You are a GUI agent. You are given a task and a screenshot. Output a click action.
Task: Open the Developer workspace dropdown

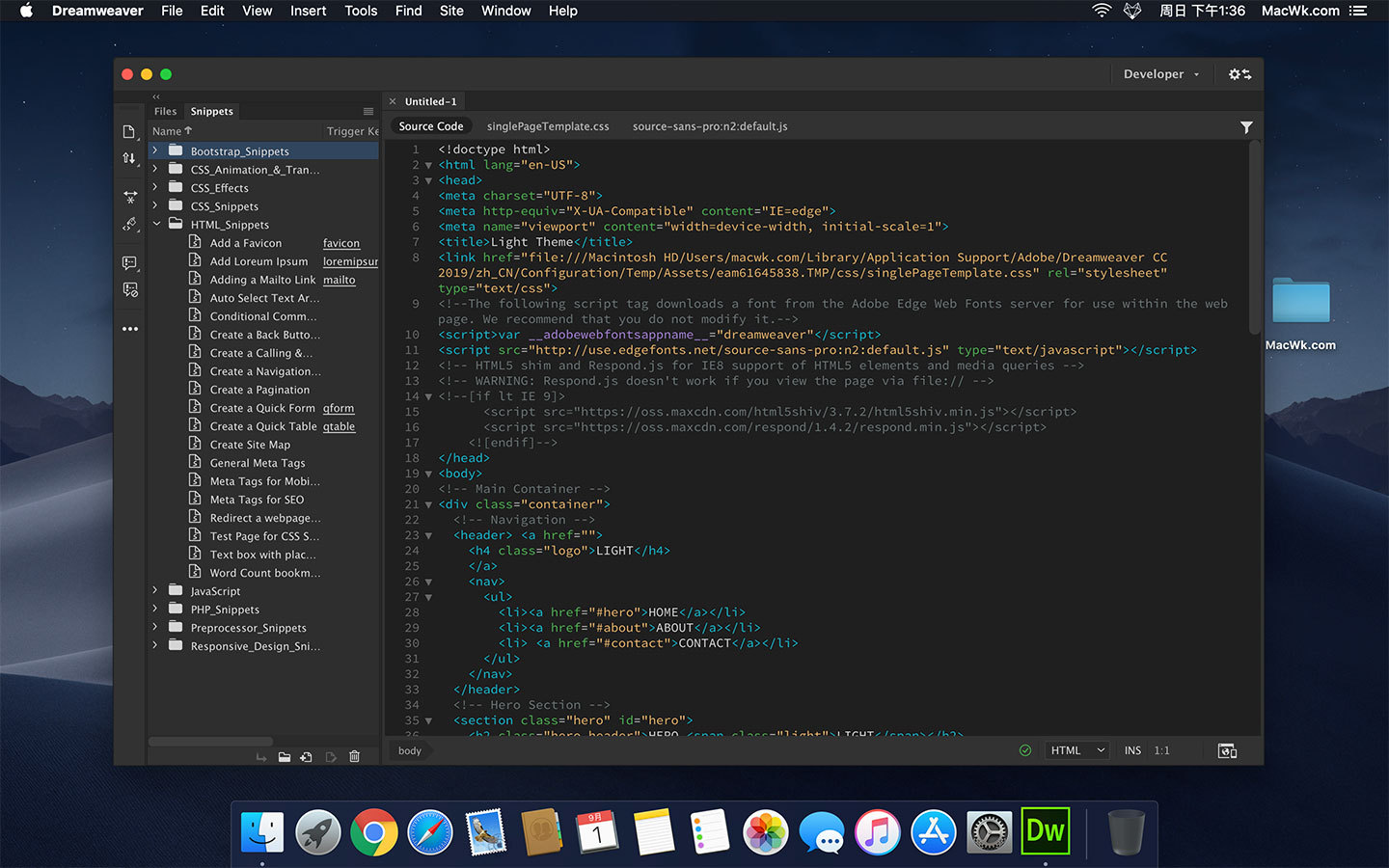click(x=1161, y=74)
